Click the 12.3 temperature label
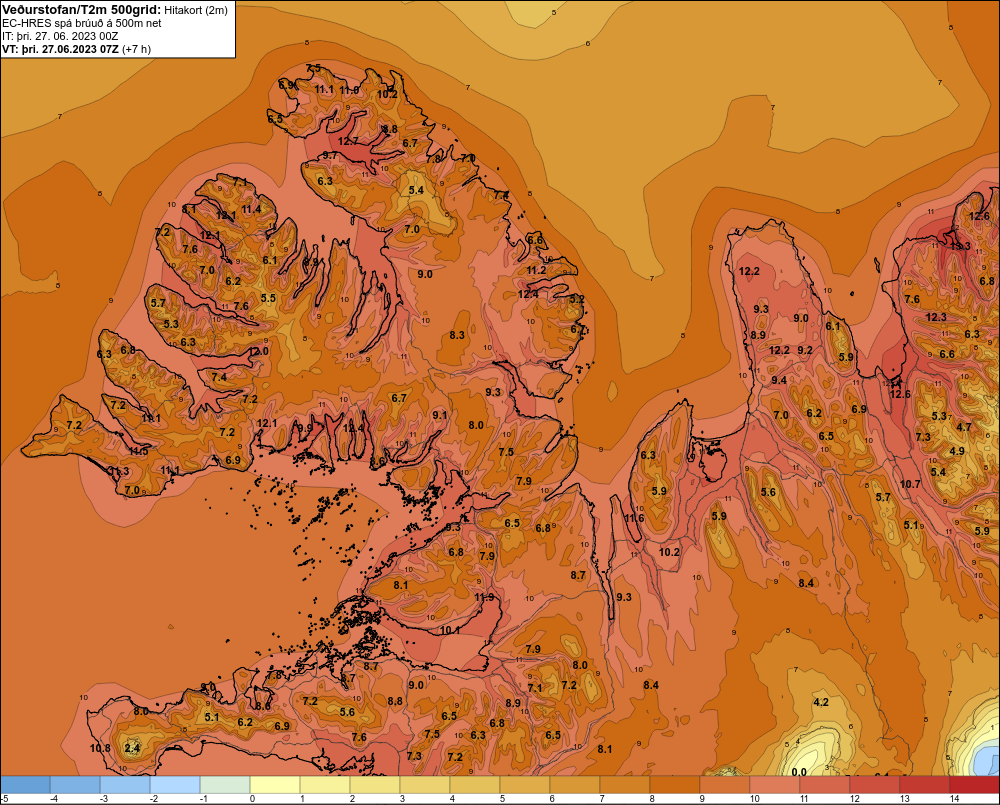This screenshot has height=805, width=1000. [x=936, y=317]
